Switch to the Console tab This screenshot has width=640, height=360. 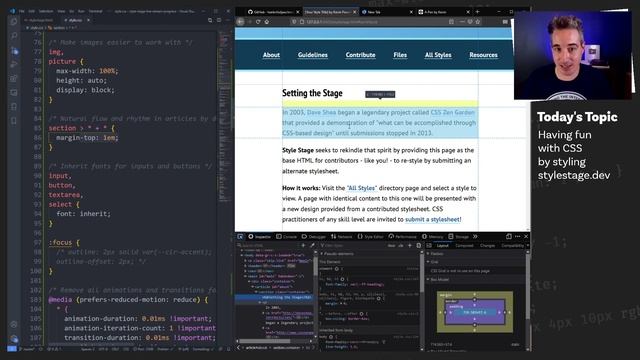coord(287,236)
